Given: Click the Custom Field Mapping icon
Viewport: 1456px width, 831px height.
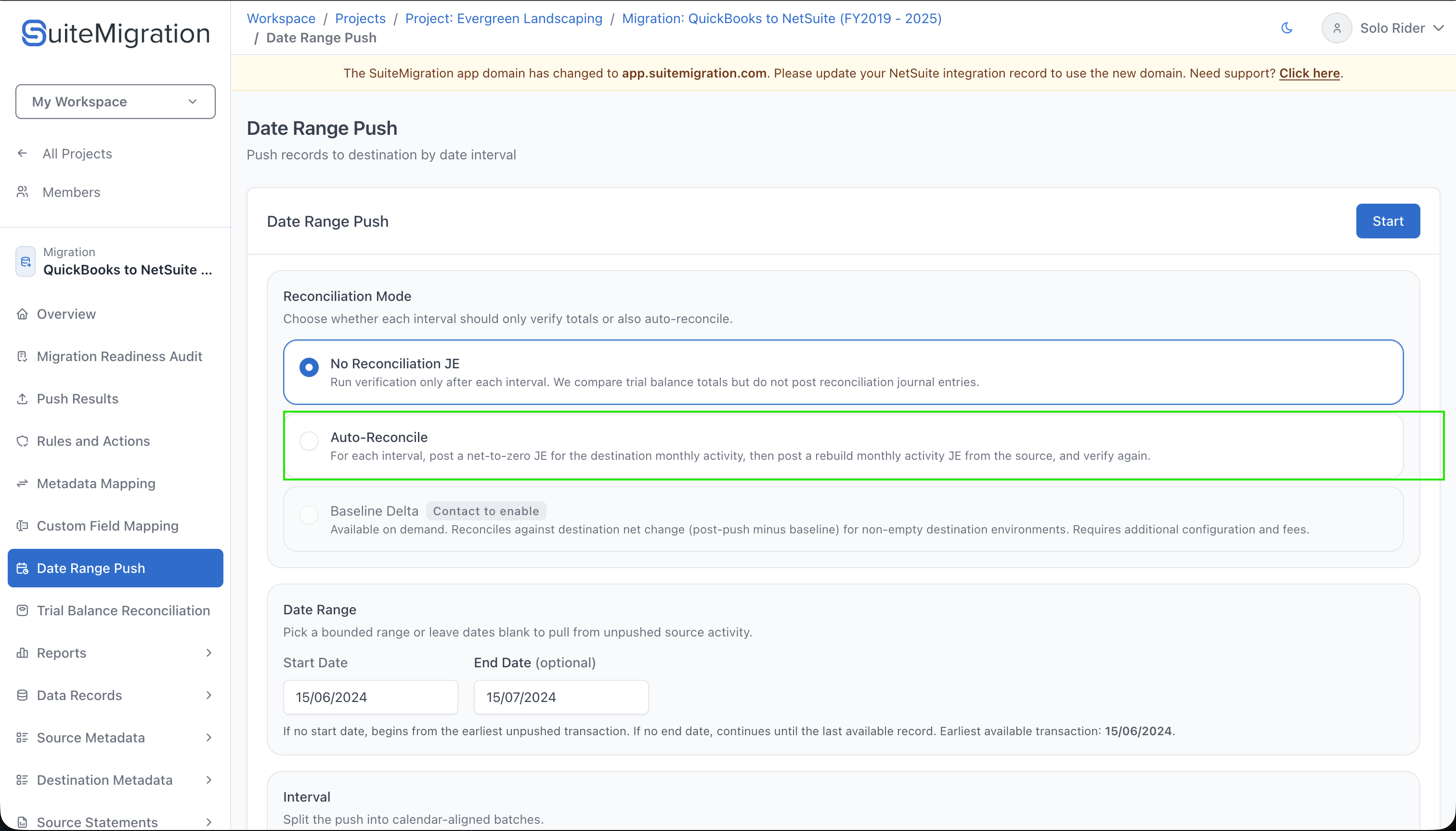Looking at the screenshot, I should point(22,526).
